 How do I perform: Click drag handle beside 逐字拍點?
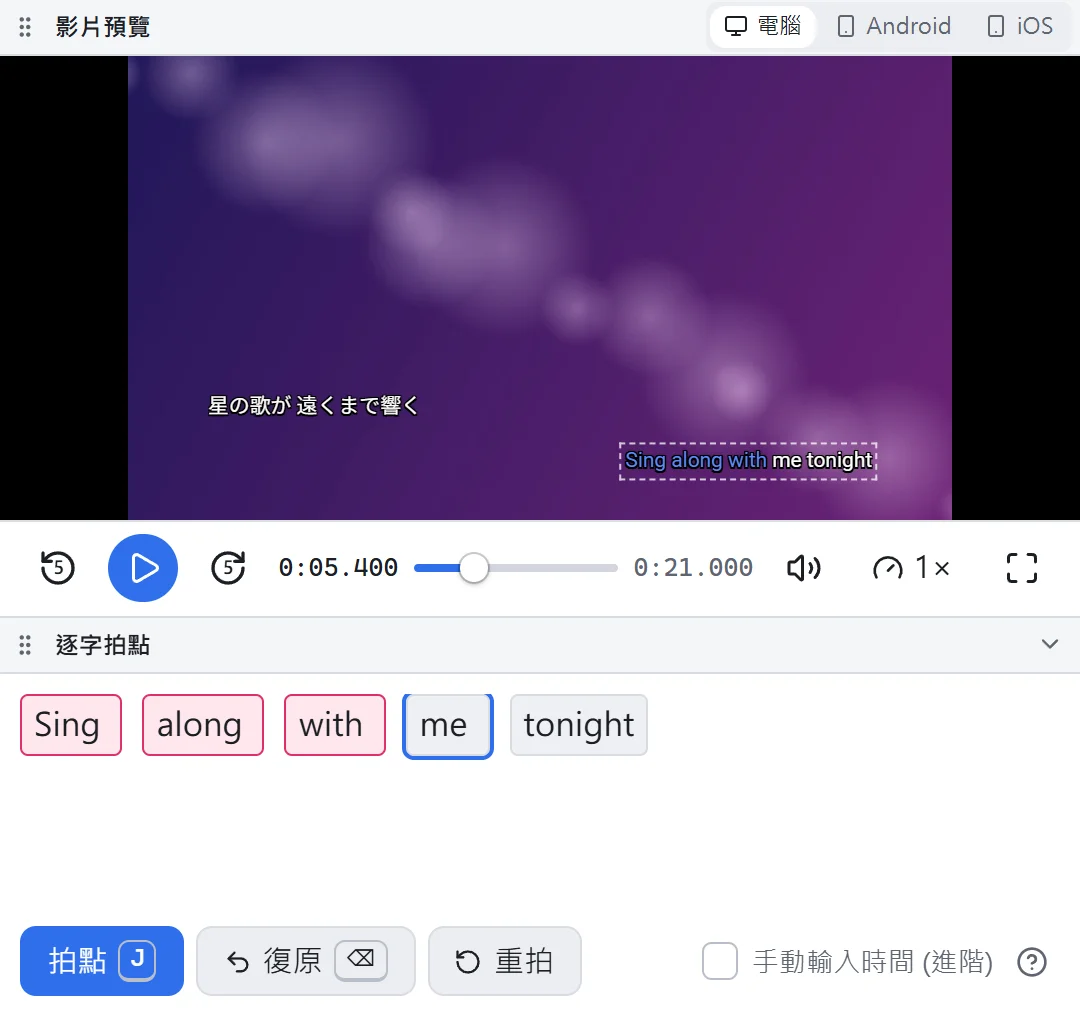point(25,645)
